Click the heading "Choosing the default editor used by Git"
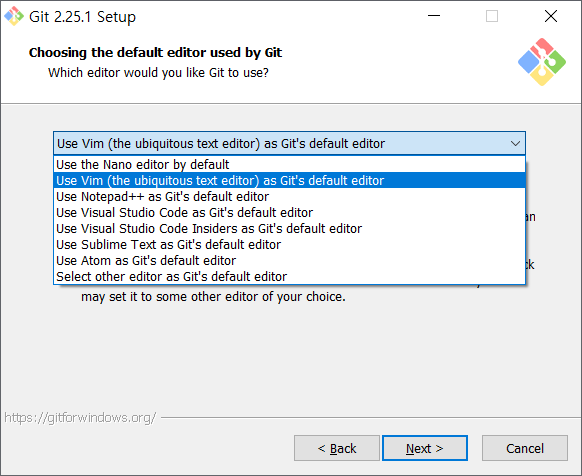582x476 pixels. point(156,53)
